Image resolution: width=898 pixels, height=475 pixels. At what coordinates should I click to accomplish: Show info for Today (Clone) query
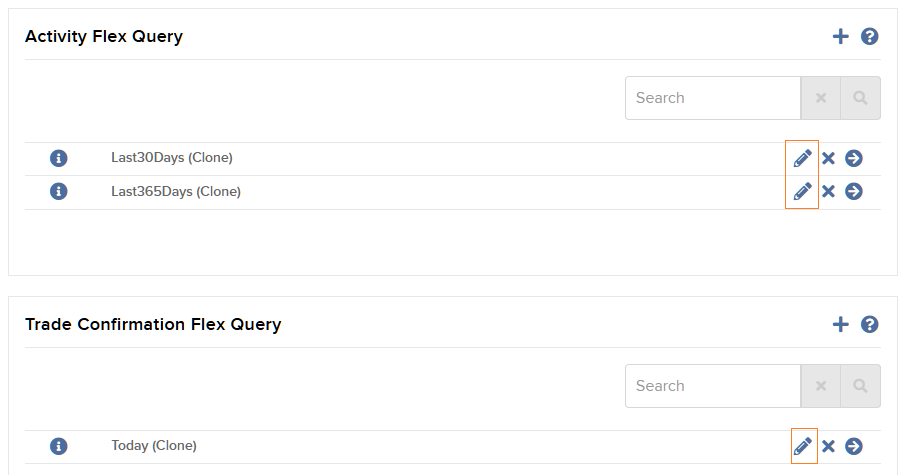(x=58, y=446)
